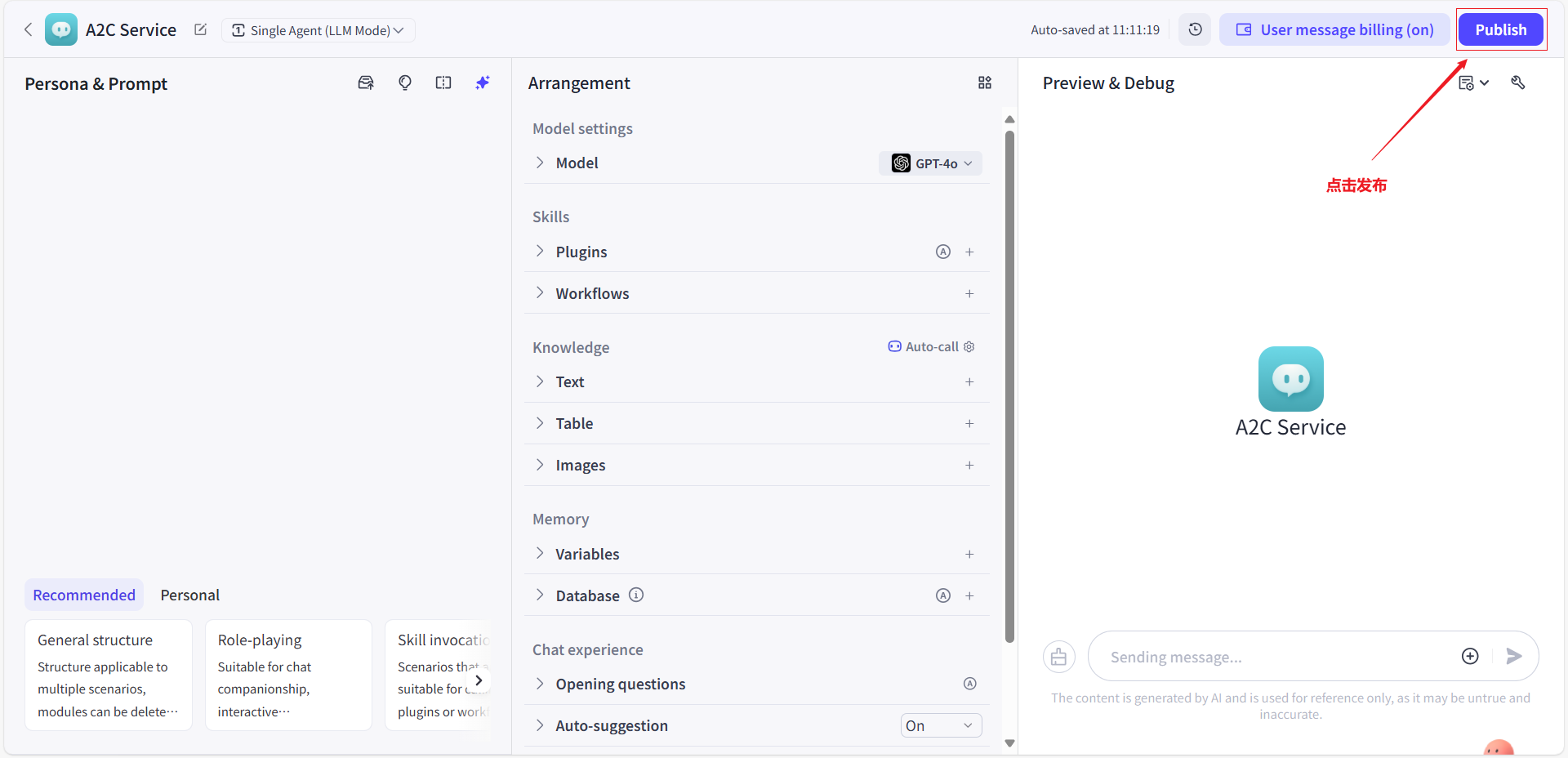The height and width of the screenshot is (758, 1568).
Task: Click the back arrow beside A2C Service
Action: point(29,30)
